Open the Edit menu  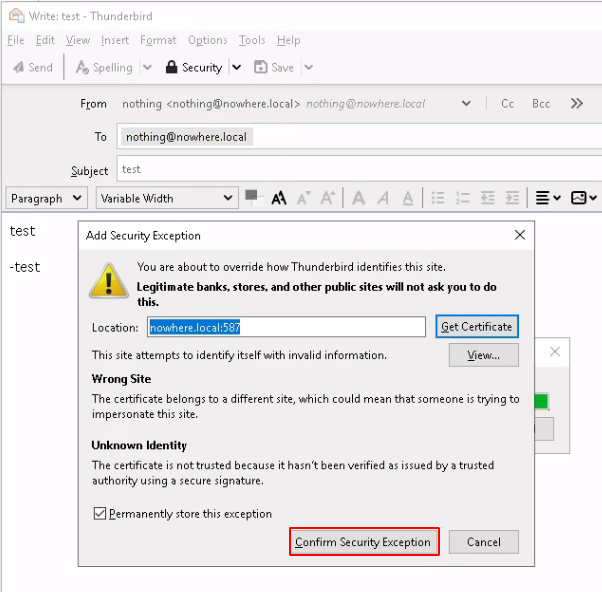pos(45,40)
